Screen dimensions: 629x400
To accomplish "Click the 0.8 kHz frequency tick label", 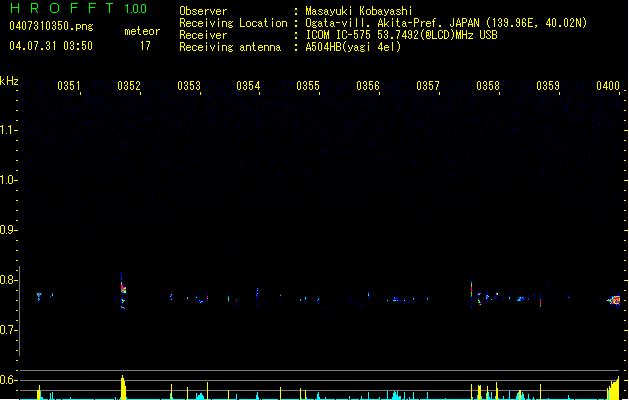I will click(x=8, y=280).
